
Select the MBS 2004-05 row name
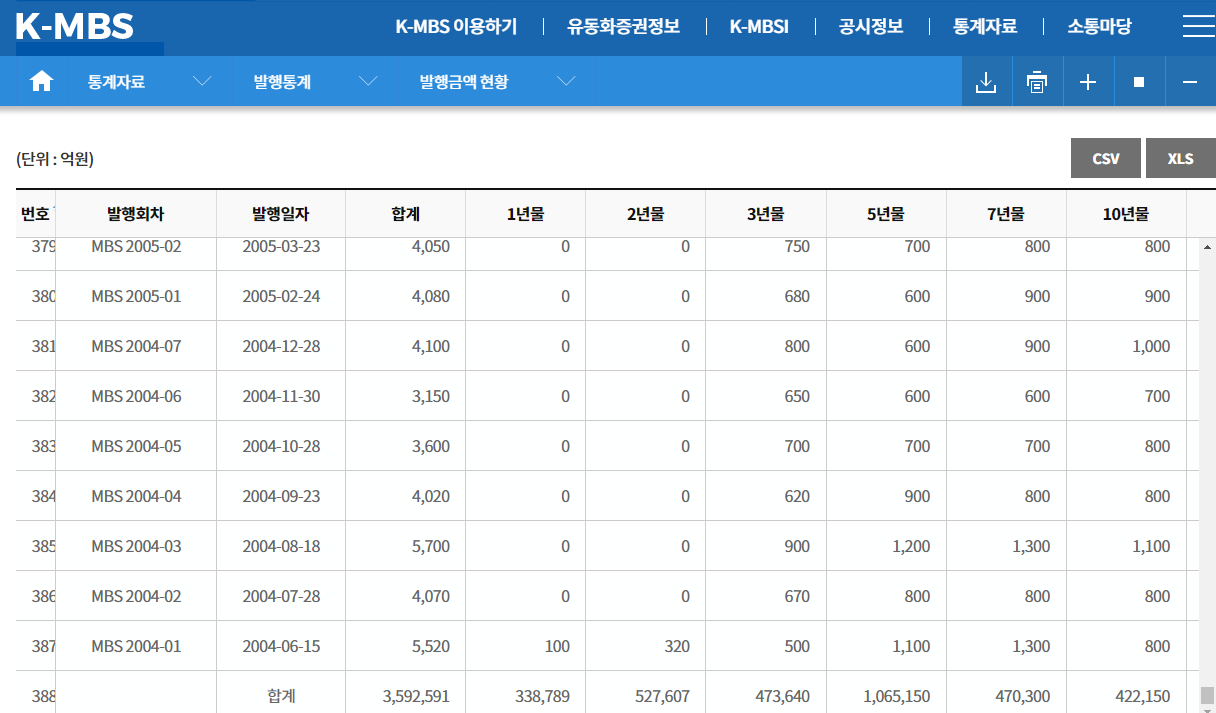point(136,446)
